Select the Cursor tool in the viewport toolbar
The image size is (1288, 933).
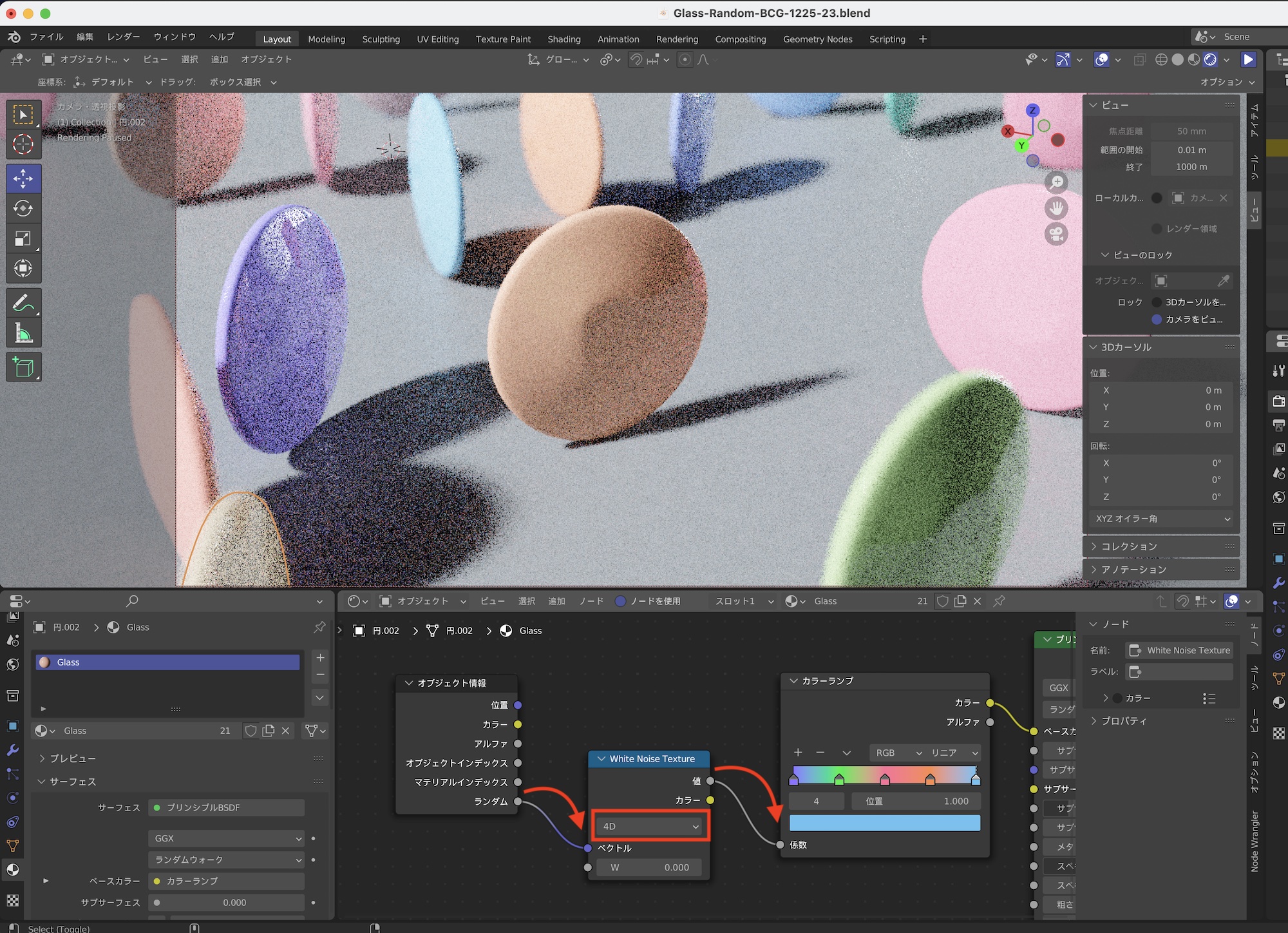point(23,144)
